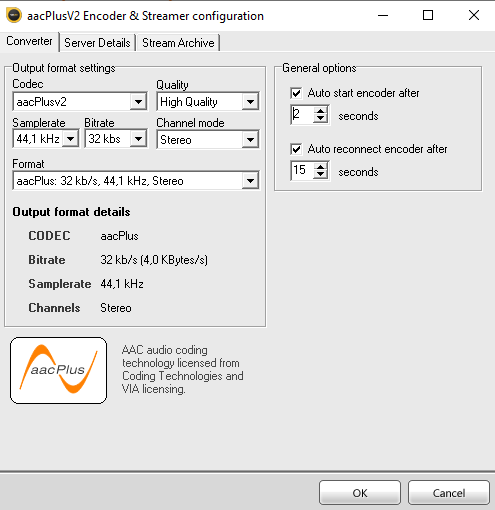
Task: Decrease auto reconnect seconds with down arrow
Action: click(x=320, y=175)
